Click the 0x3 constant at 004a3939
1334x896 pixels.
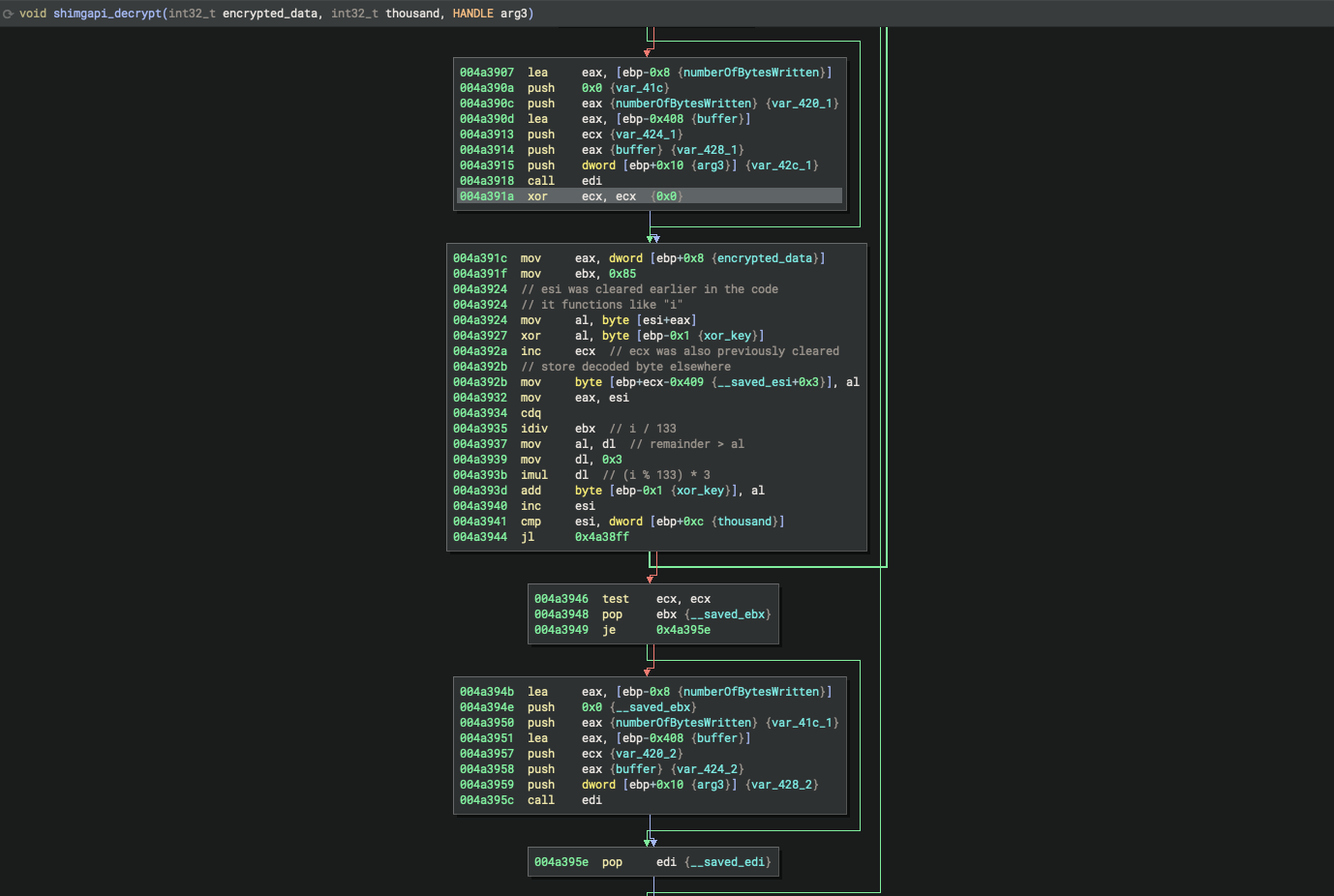(612, 460)
